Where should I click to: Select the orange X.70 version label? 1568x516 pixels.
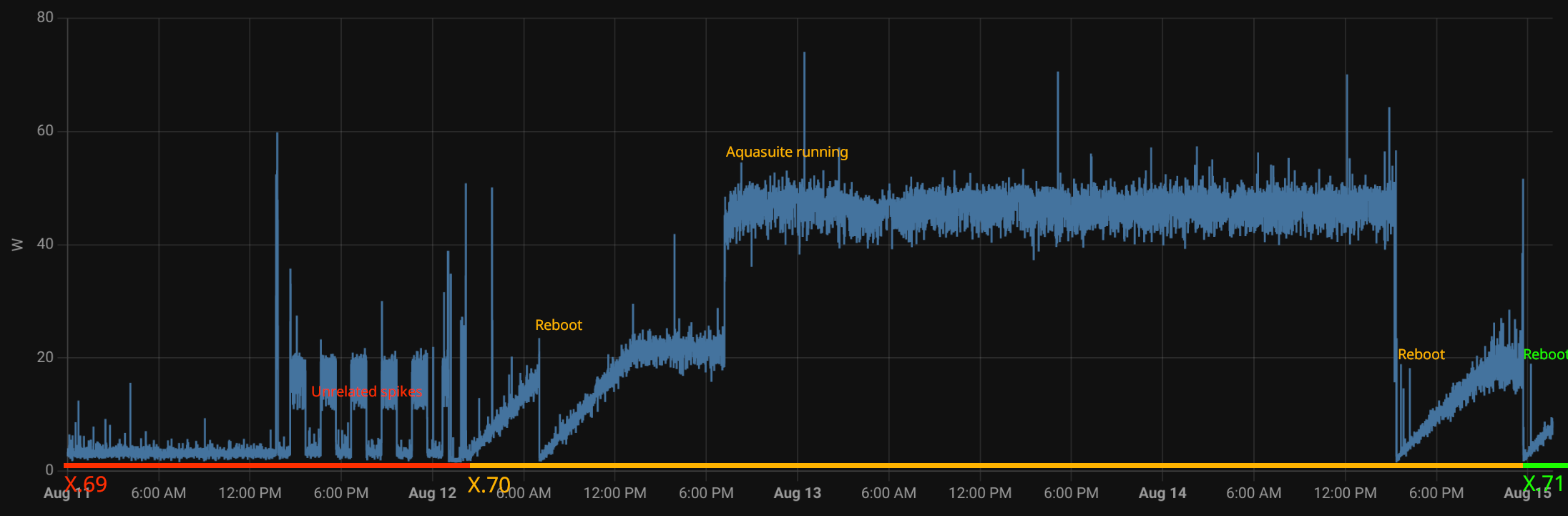(x=489, y=485)
